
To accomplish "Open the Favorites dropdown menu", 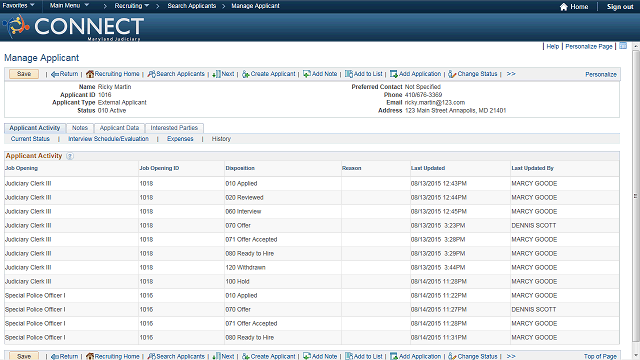I will point(18,6).
